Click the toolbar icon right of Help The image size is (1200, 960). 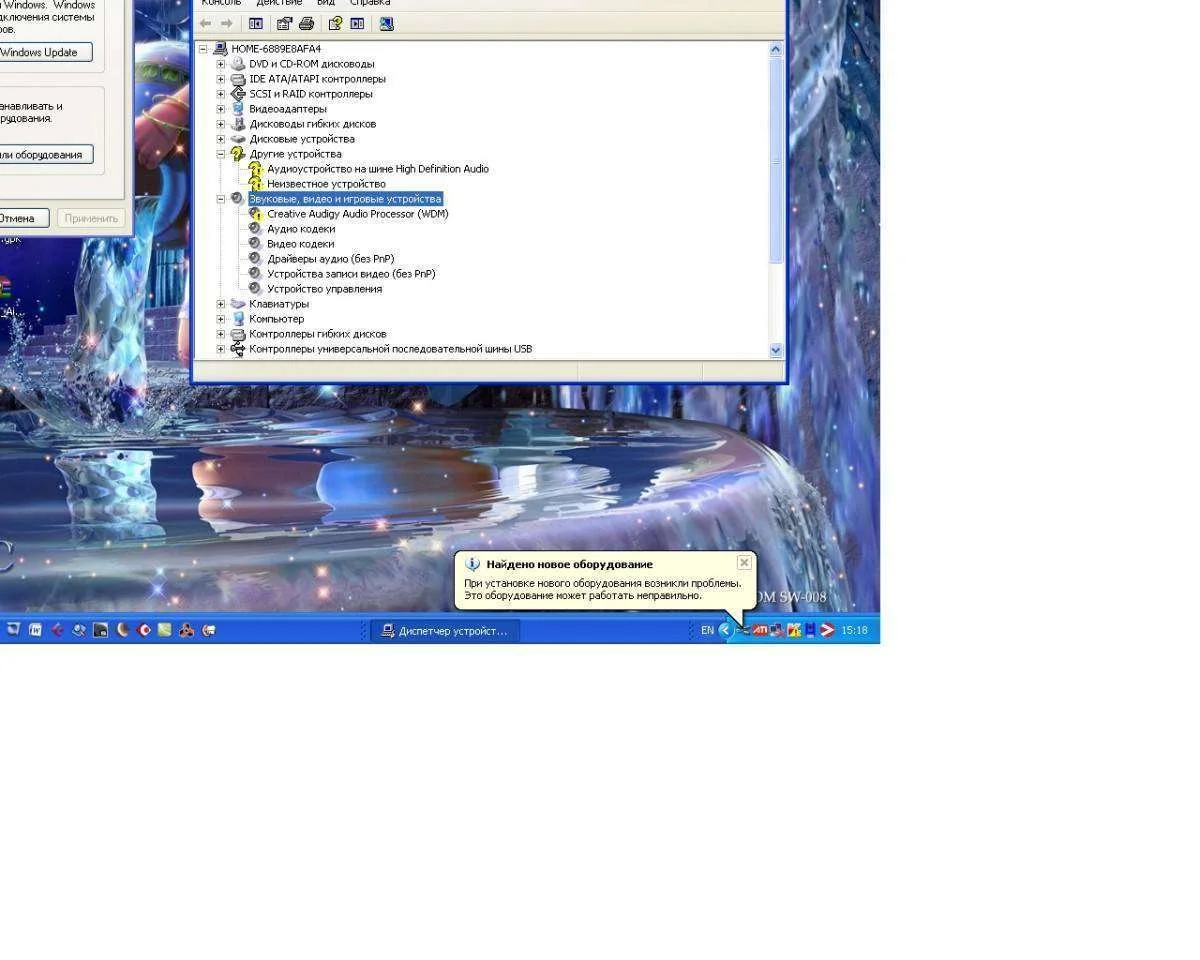coord(357,23)
